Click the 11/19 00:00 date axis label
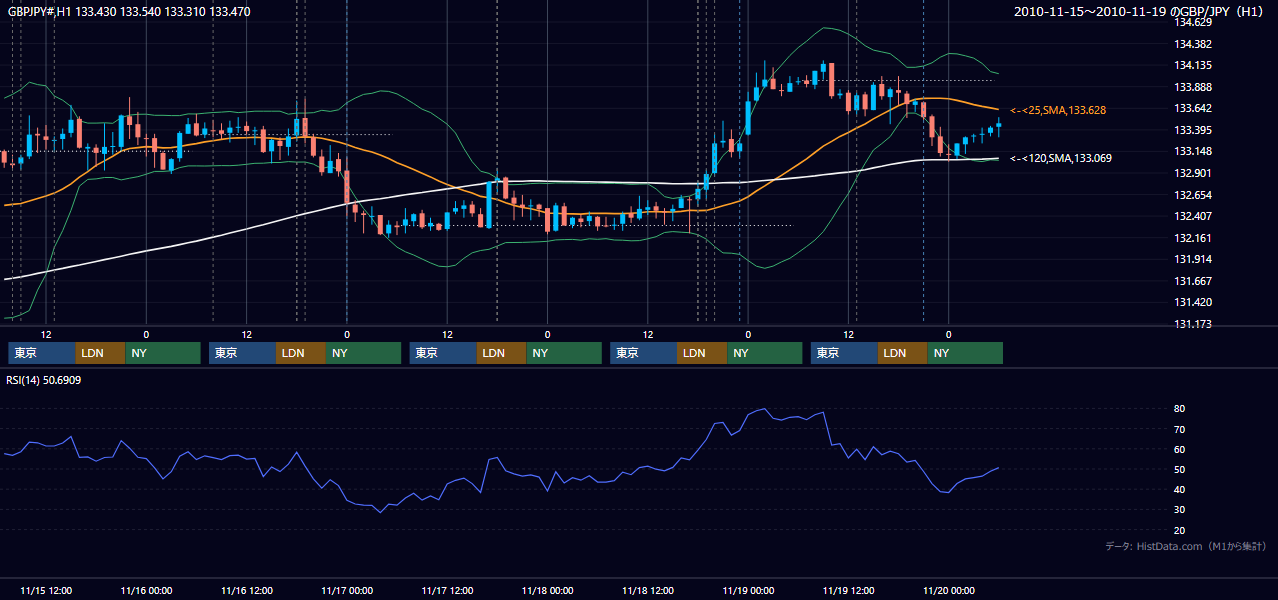Image resolution: width=1278 pixels, height=600 pixels. [748, 590]
